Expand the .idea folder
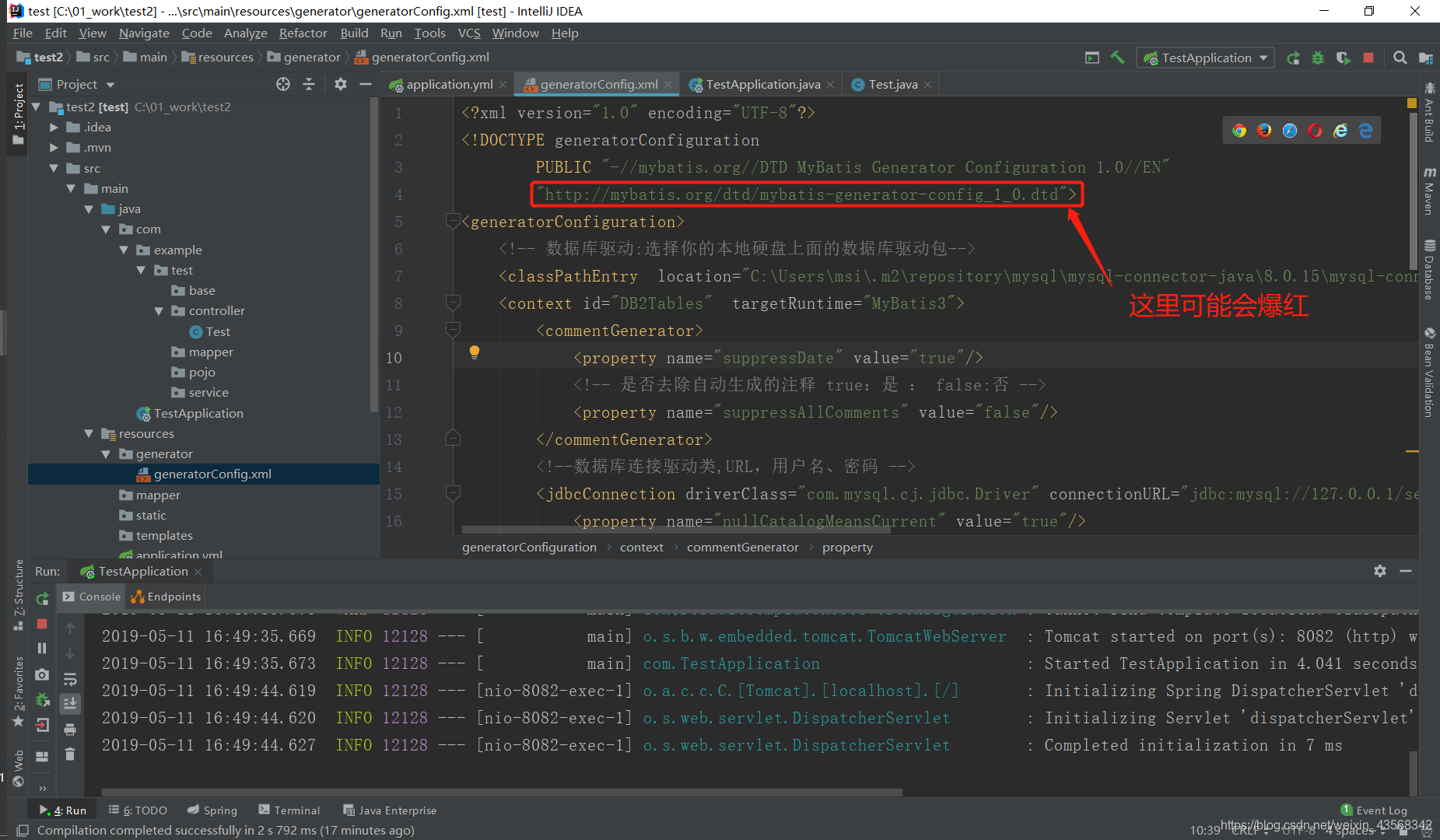Screen dimensions: 1440x840 [x=54, y=127]
